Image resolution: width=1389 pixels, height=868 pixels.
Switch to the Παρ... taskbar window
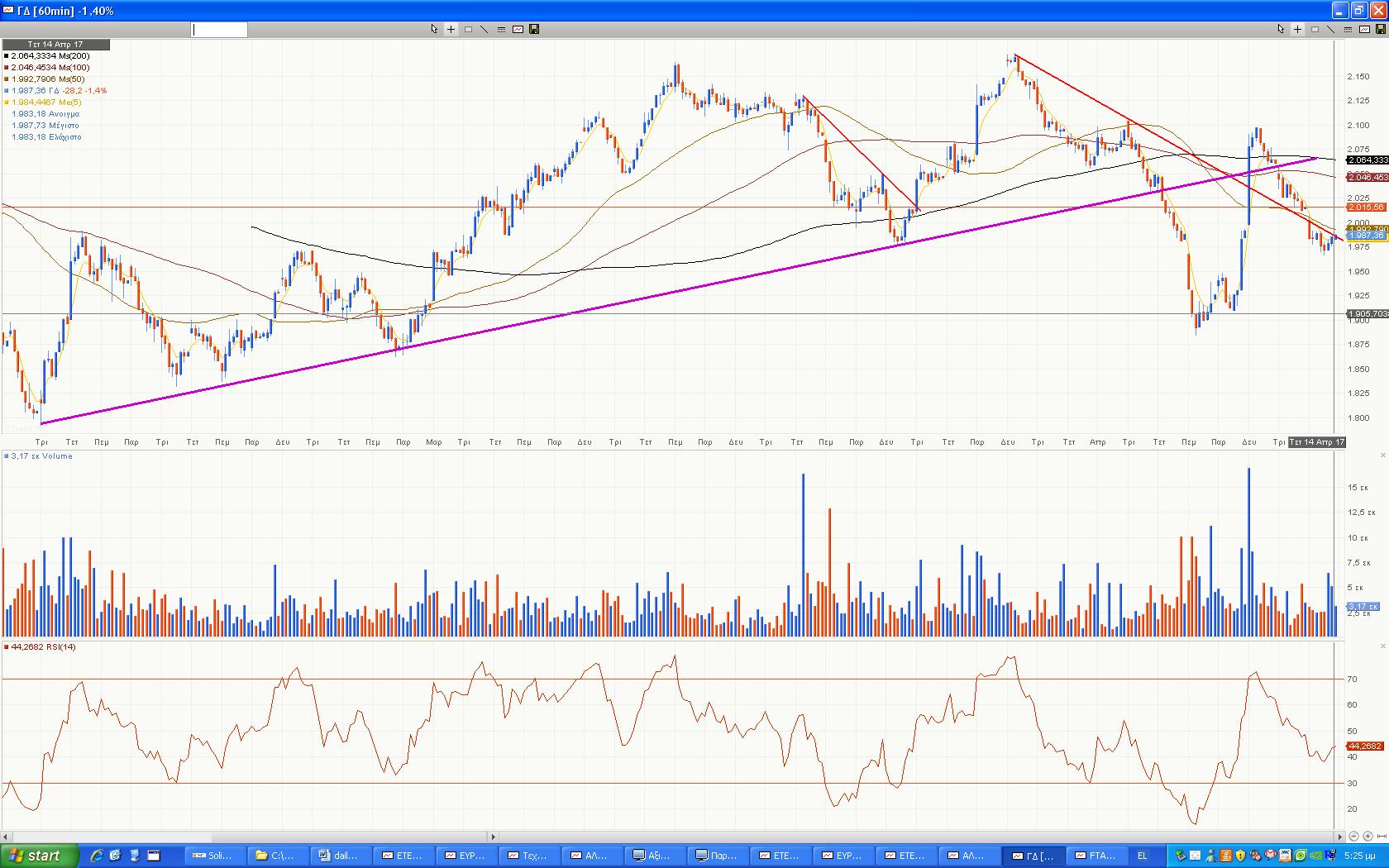pyautogui.click(x=717, y=856)
